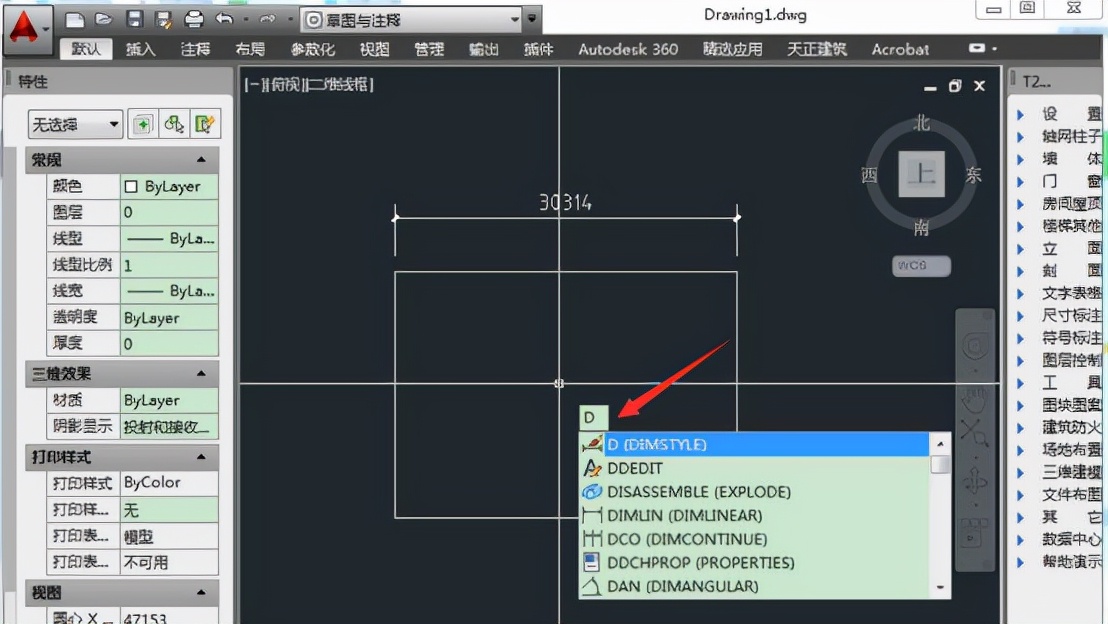
Task: Select the Pan hand tool in nav bar
Action: (975, 399)
